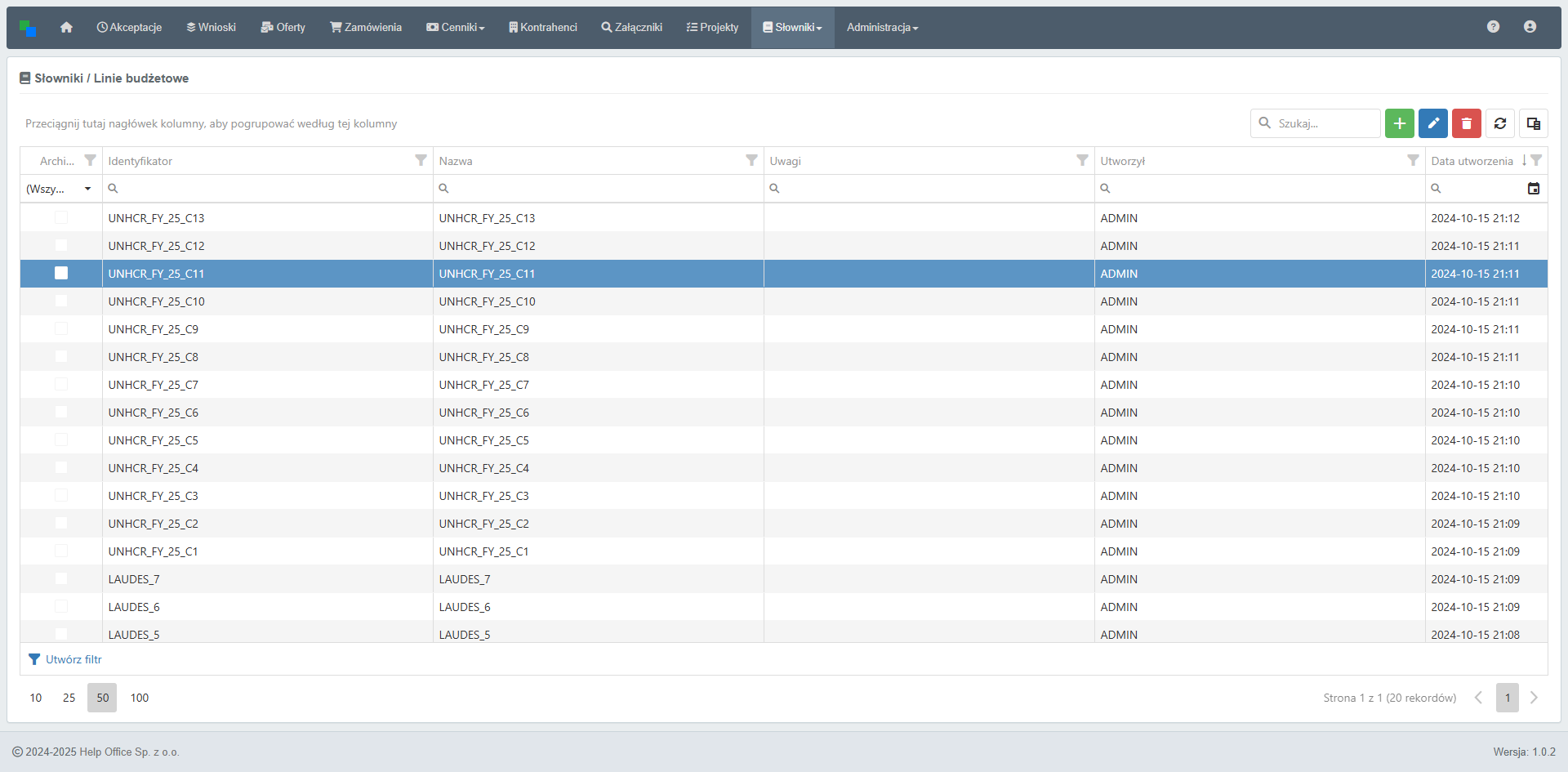The height and width of the screenshot is (772, 1568).
Task: Open the Cenniki dropdown menu
Action: pos(456,28)
